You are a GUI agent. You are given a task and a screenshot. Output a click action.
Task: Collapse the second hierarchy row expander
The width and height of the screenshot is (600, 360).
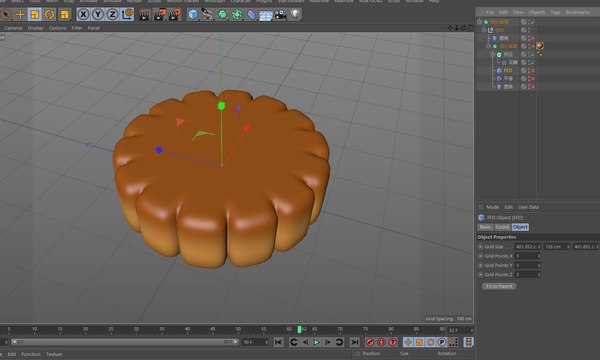484,30
